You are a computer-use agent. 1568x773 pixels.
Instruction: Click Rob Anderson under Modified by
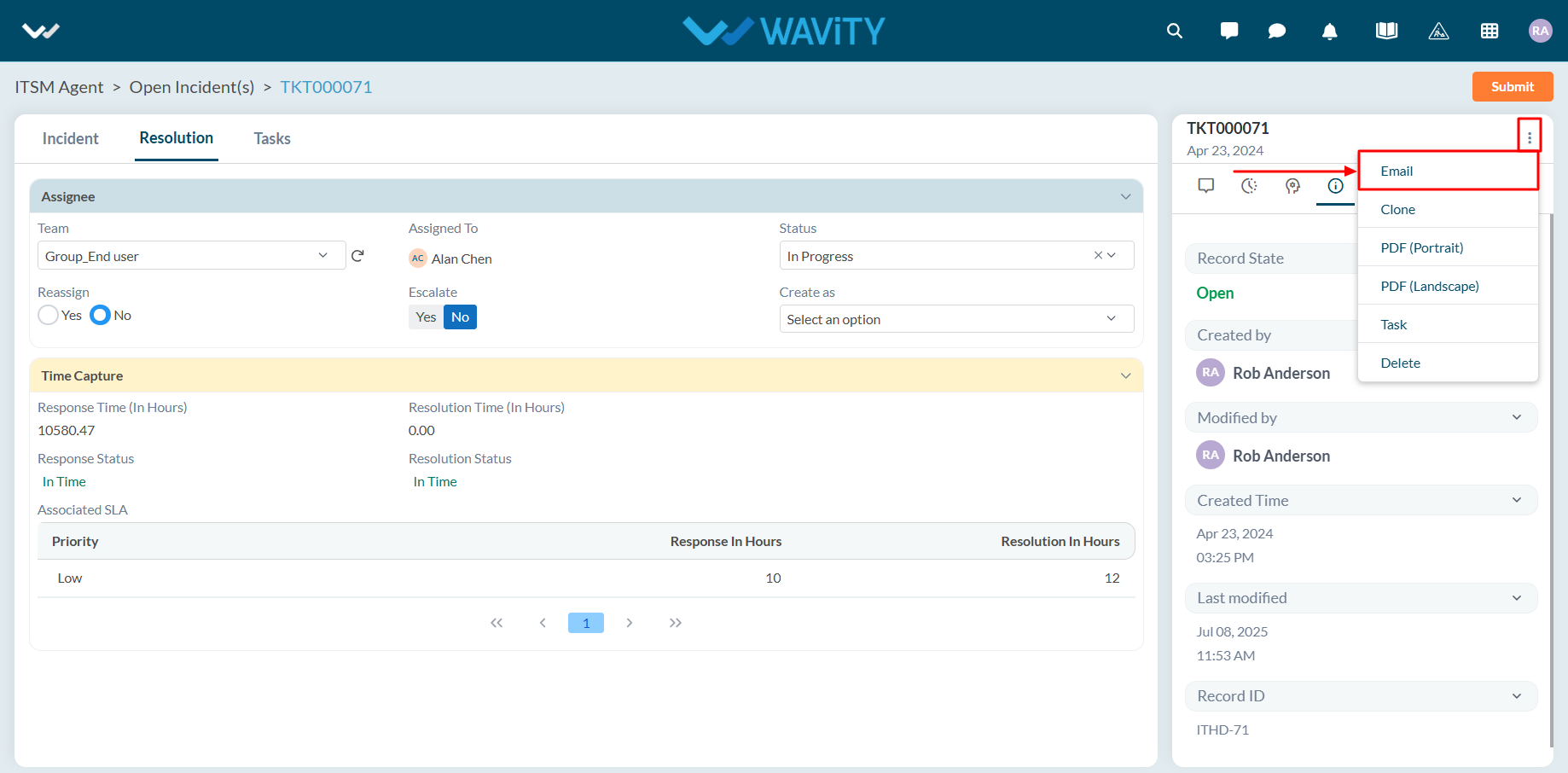(x=1281, y=456)
